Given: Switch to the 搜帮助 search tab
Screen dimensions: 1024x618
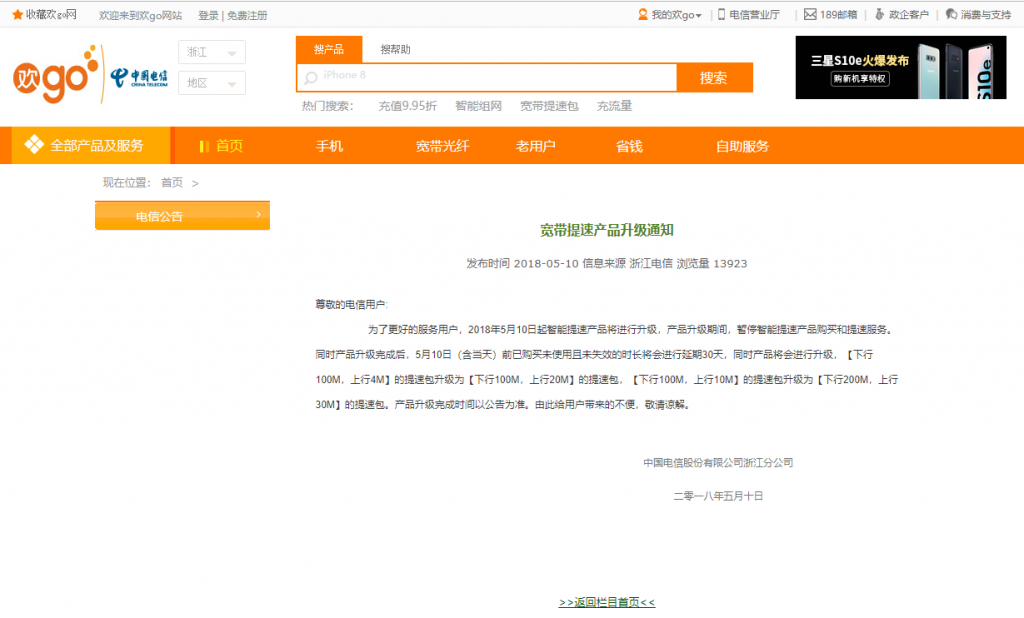Looking at the screenshot, I should (396, 49).
